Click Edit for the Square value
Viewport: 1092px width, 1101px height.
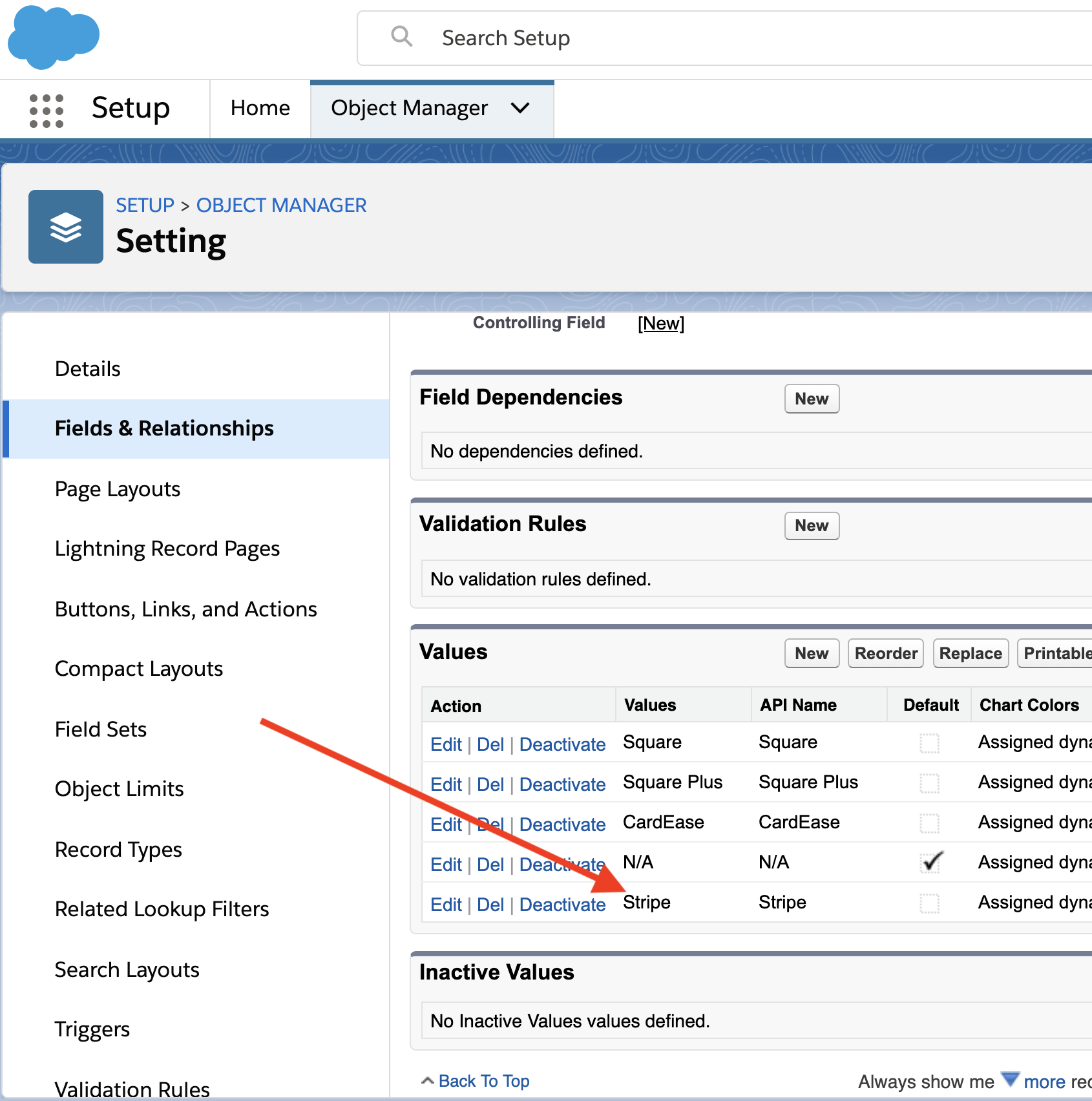pyautogui.click(x=446, y=744)
